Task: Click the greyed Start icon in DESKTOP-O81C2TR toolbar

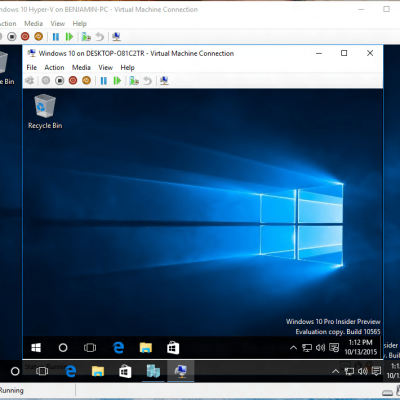Action: (46, 80)
